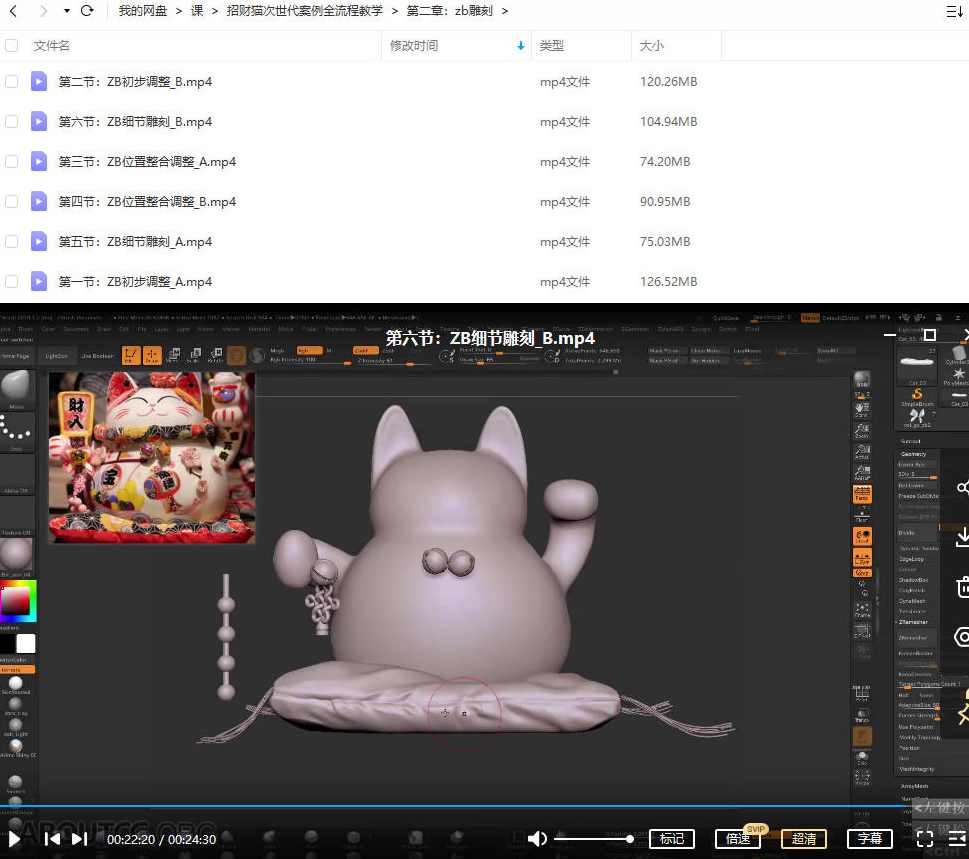Click the speaker icon to mute audio
This screenshot has height=859, width=969.
click(537, 840)
